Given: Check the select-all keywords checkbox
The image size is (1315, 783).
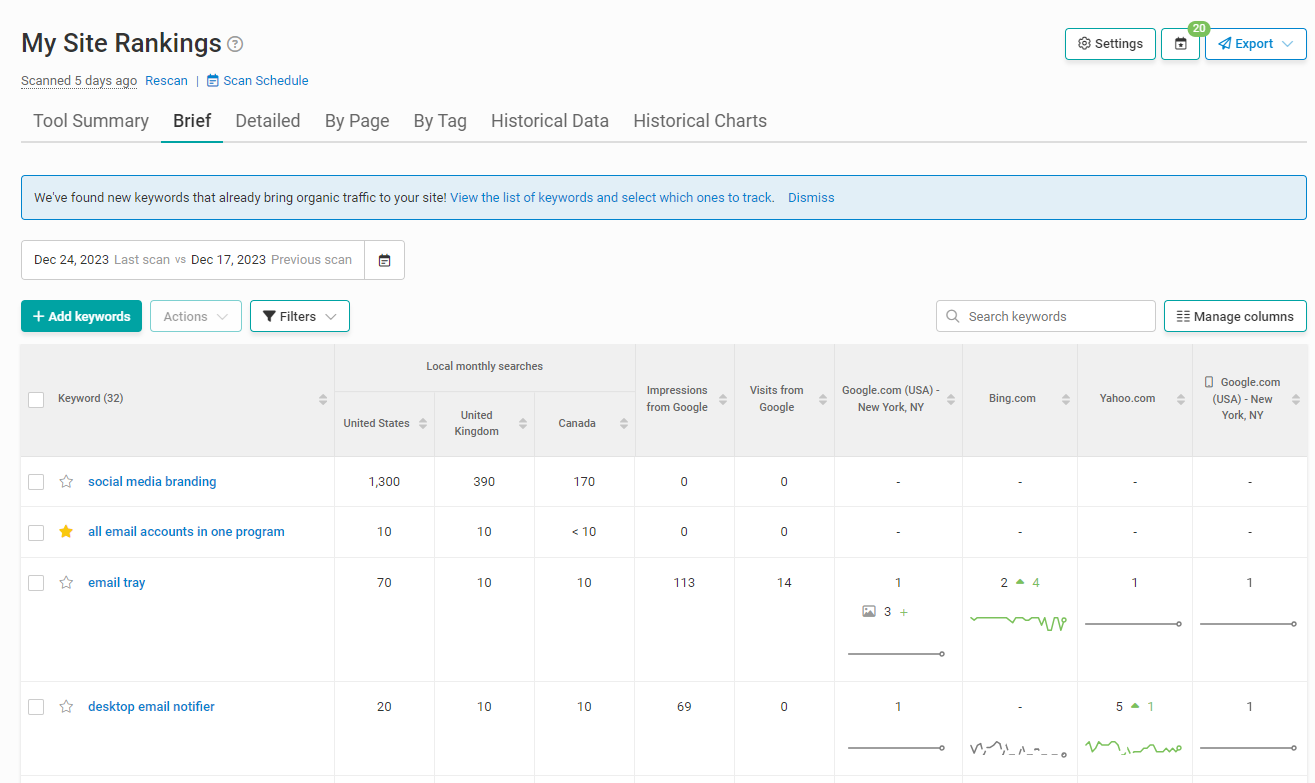Looking at the screenshot, I should 36,398.
